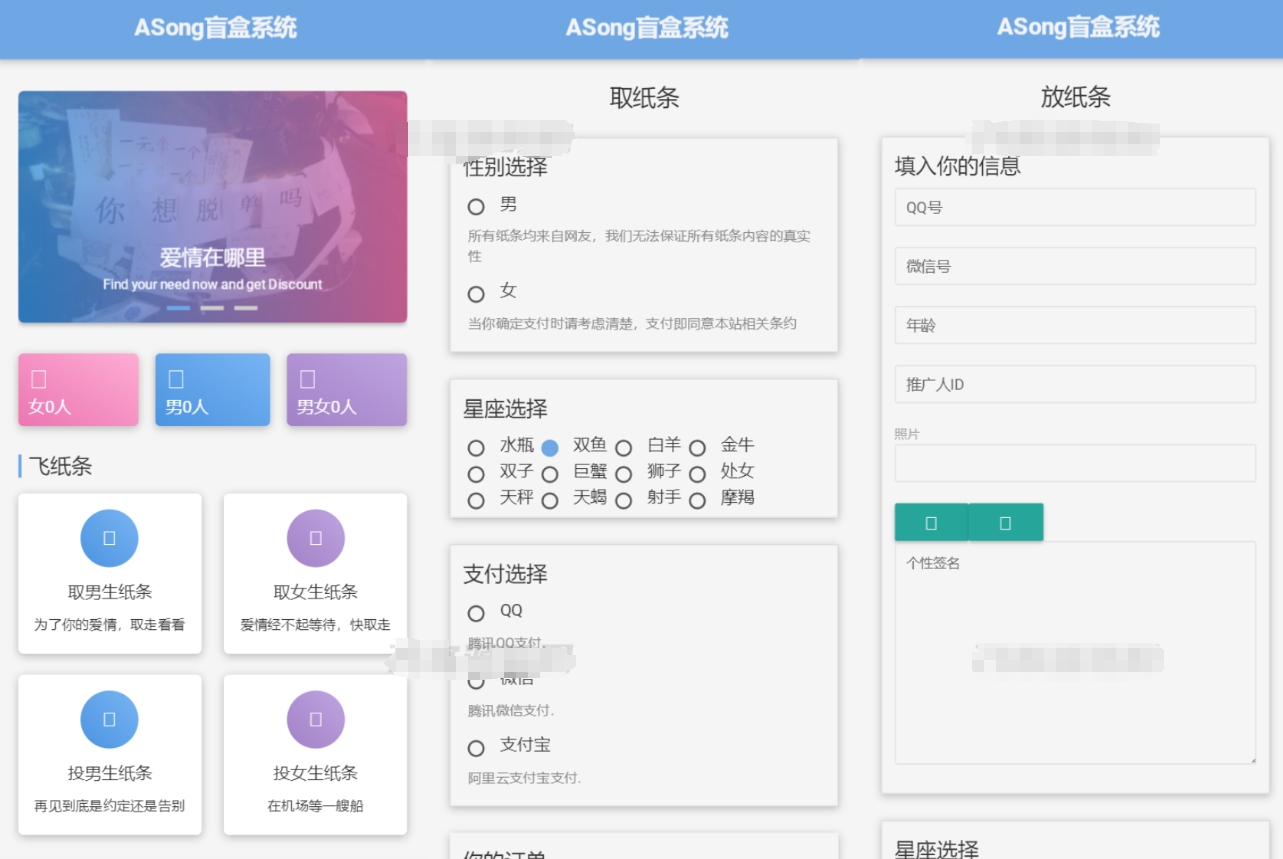Click 阿里云支付宝支付 description text
The height and width of the screenshot is (859, 1283).
click(524, 778)
